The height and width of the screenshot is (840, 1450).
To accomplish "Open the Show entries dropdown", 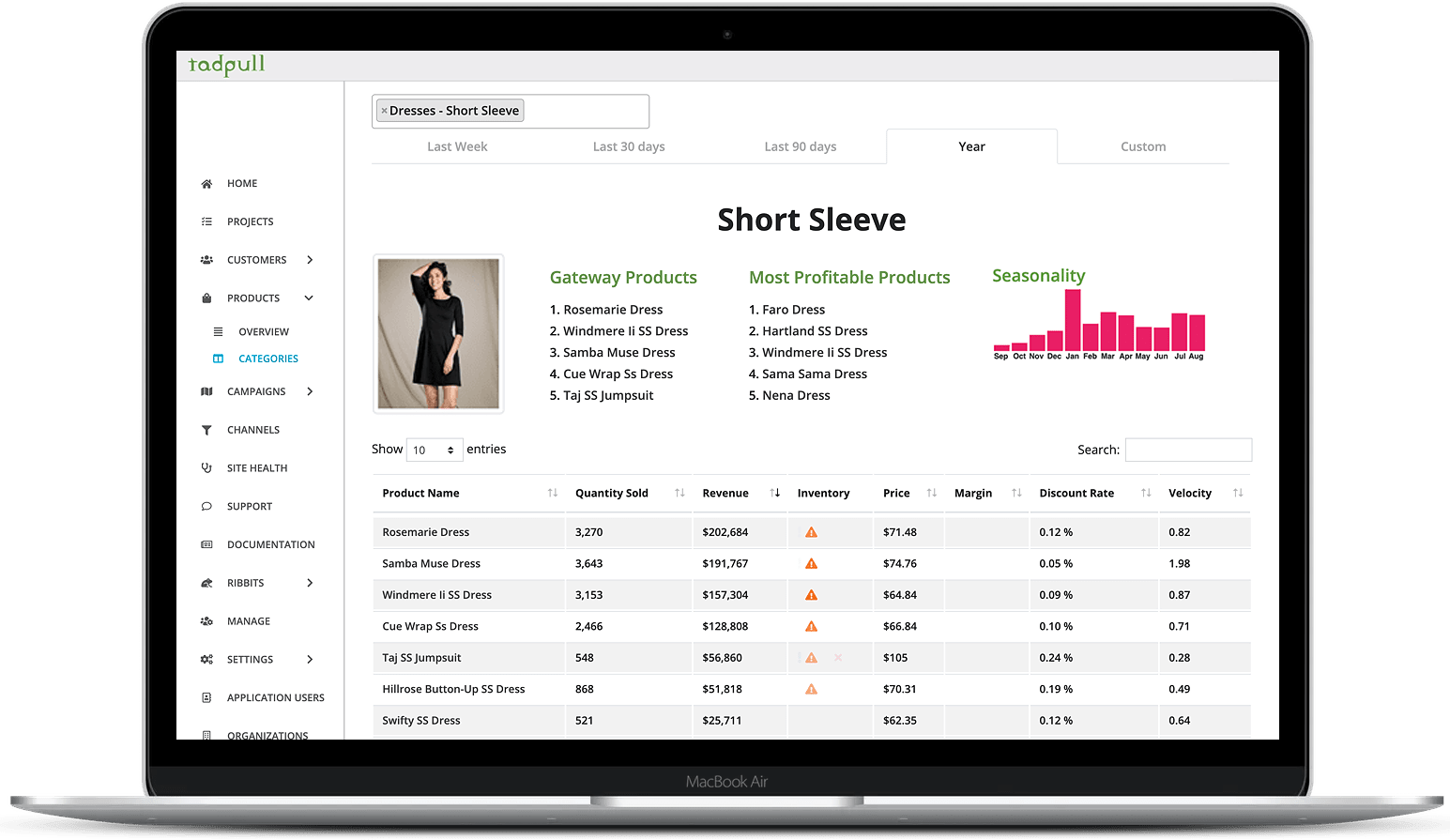I will [434, 450].
